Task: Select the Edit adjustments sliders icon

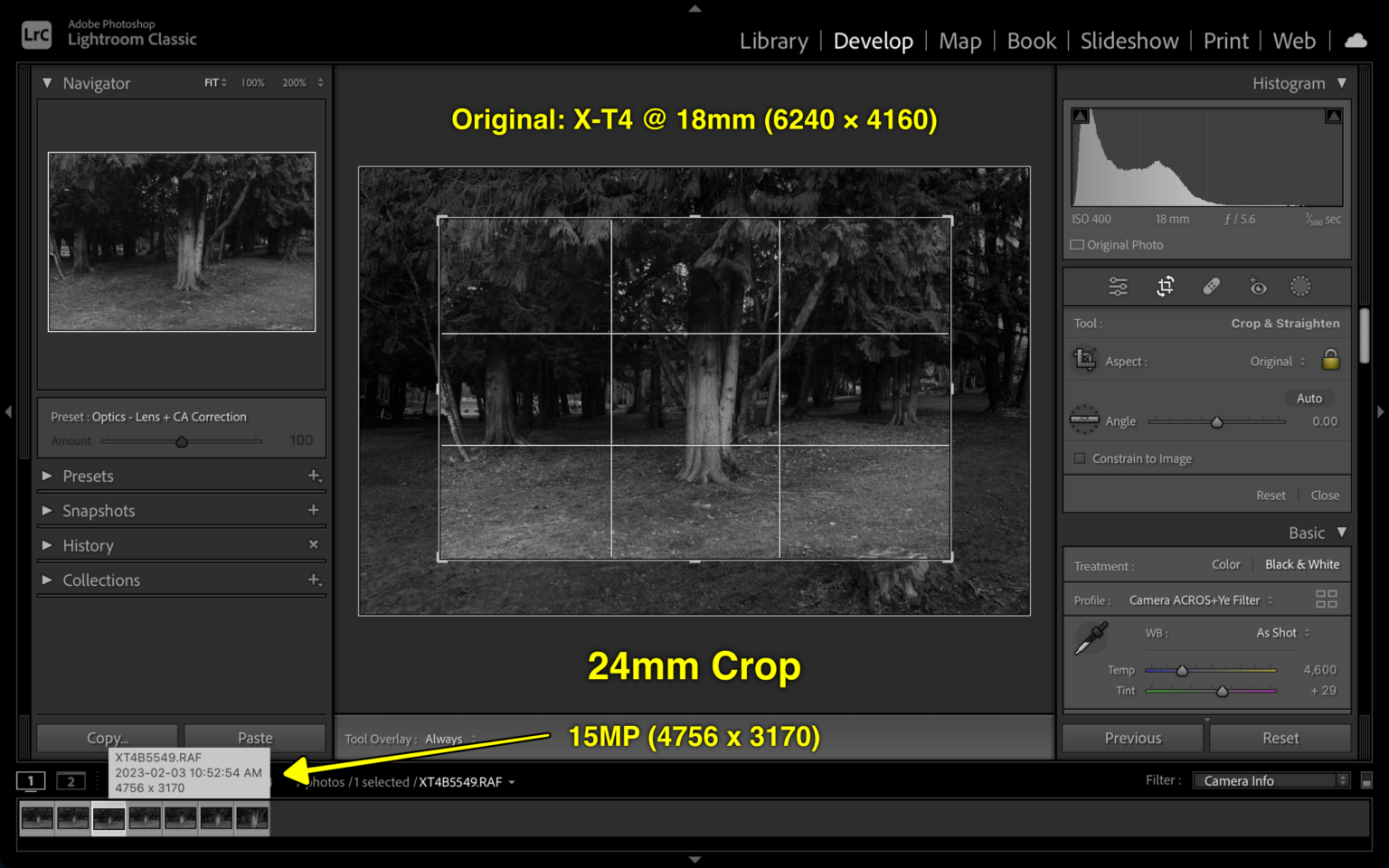Action: click(x=1118, y=286)
